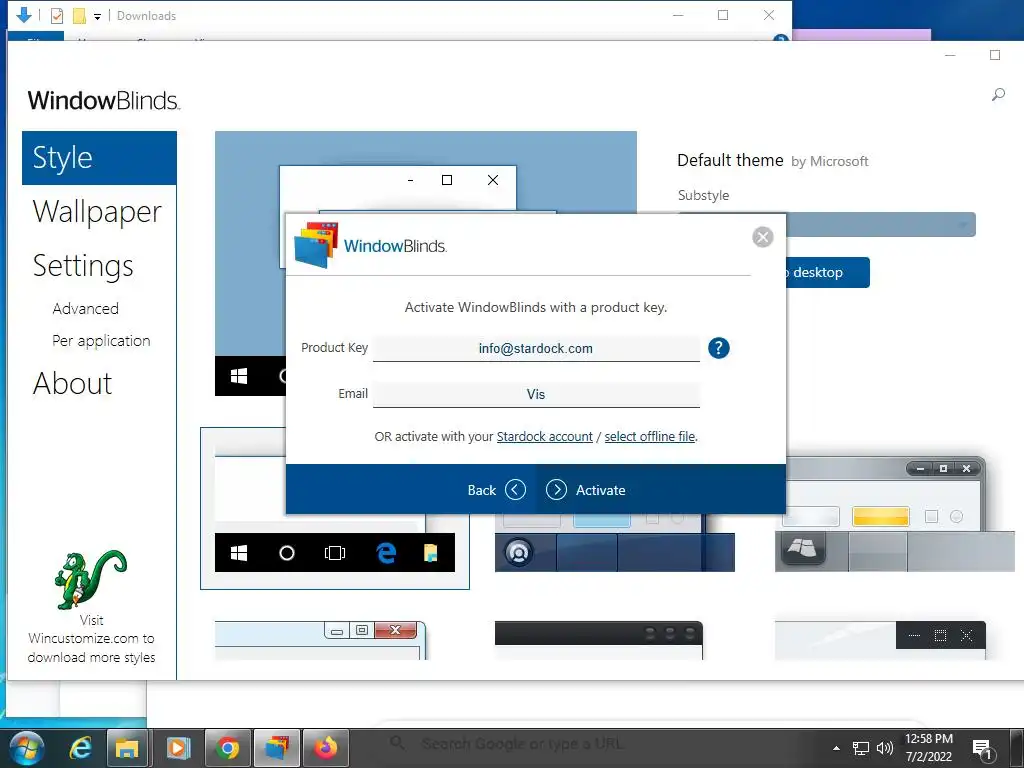Click the Wincustomize gecko mascot icon

(x=90, y=579)
